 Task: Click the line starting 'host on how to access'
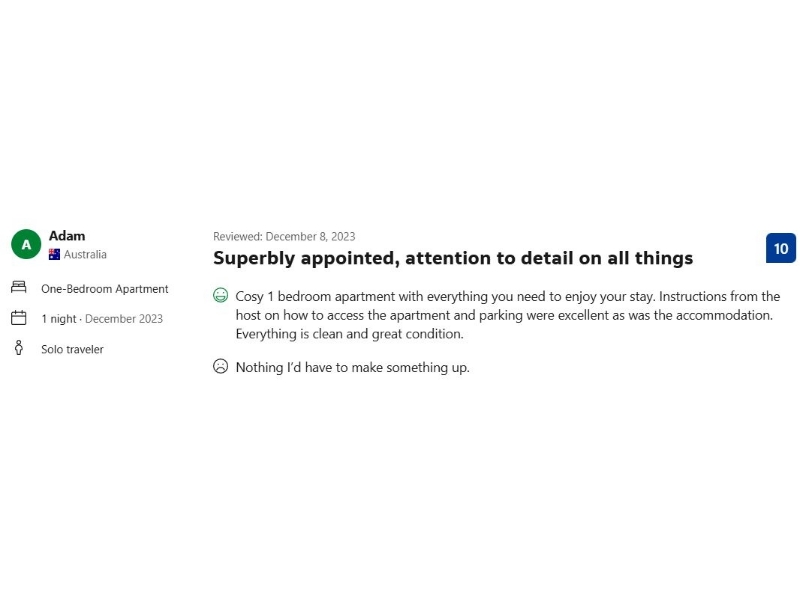[504, 315]
